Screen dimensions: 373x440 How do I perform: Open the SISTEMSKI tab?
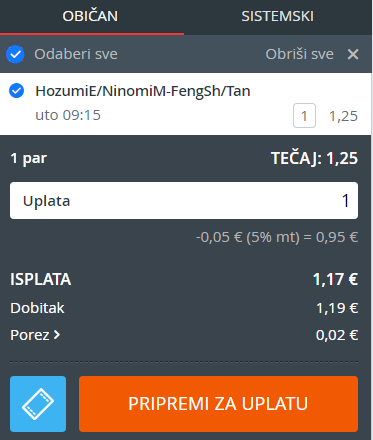point(277,16)
